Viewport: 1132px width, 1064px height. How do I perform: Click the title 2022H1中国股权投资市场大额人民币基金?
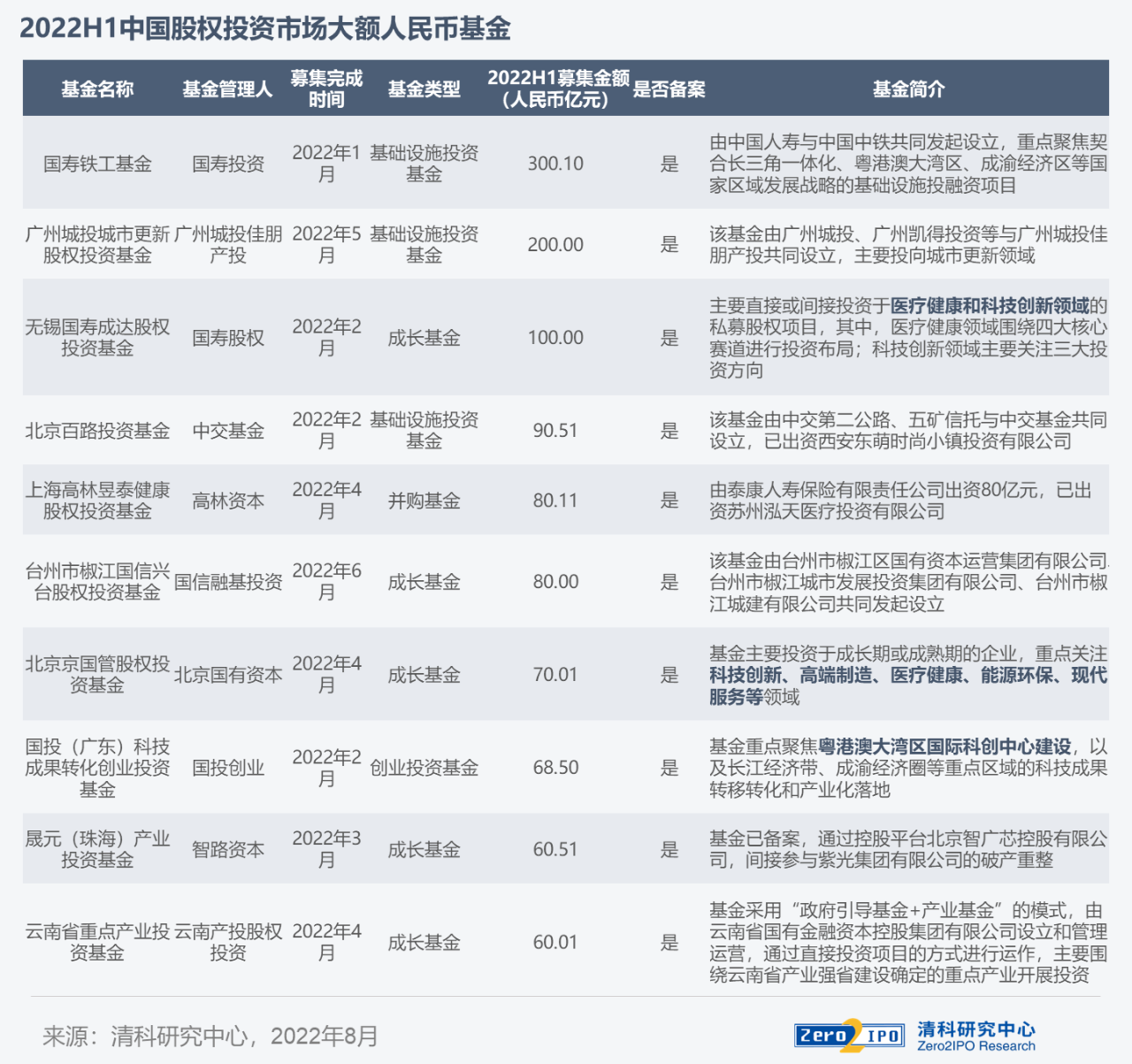tap(265, 28)
